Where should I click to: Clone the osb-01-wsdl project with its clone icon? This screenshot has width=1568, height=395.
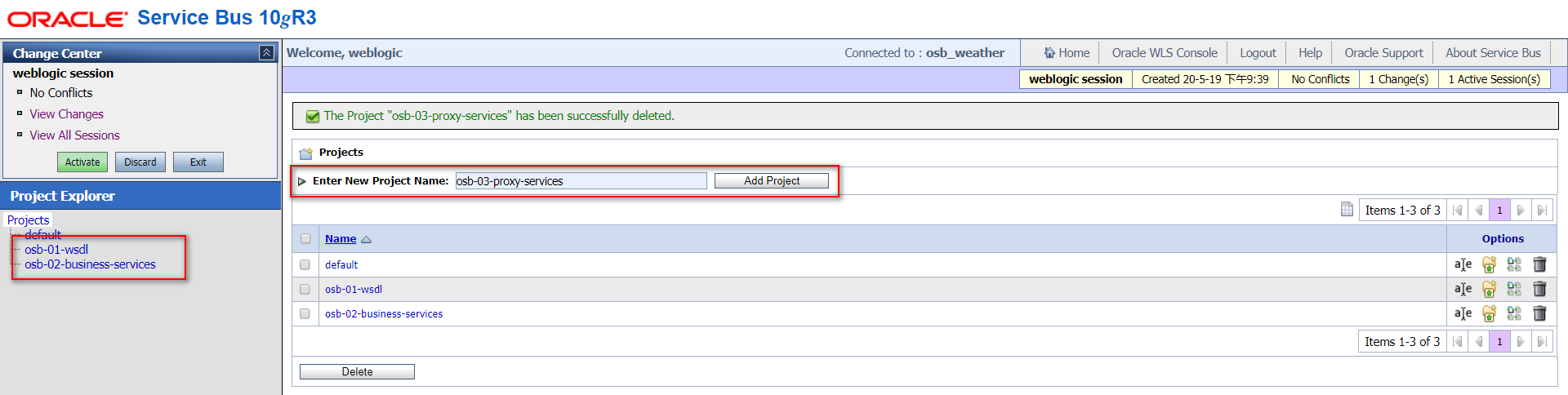1514,289
